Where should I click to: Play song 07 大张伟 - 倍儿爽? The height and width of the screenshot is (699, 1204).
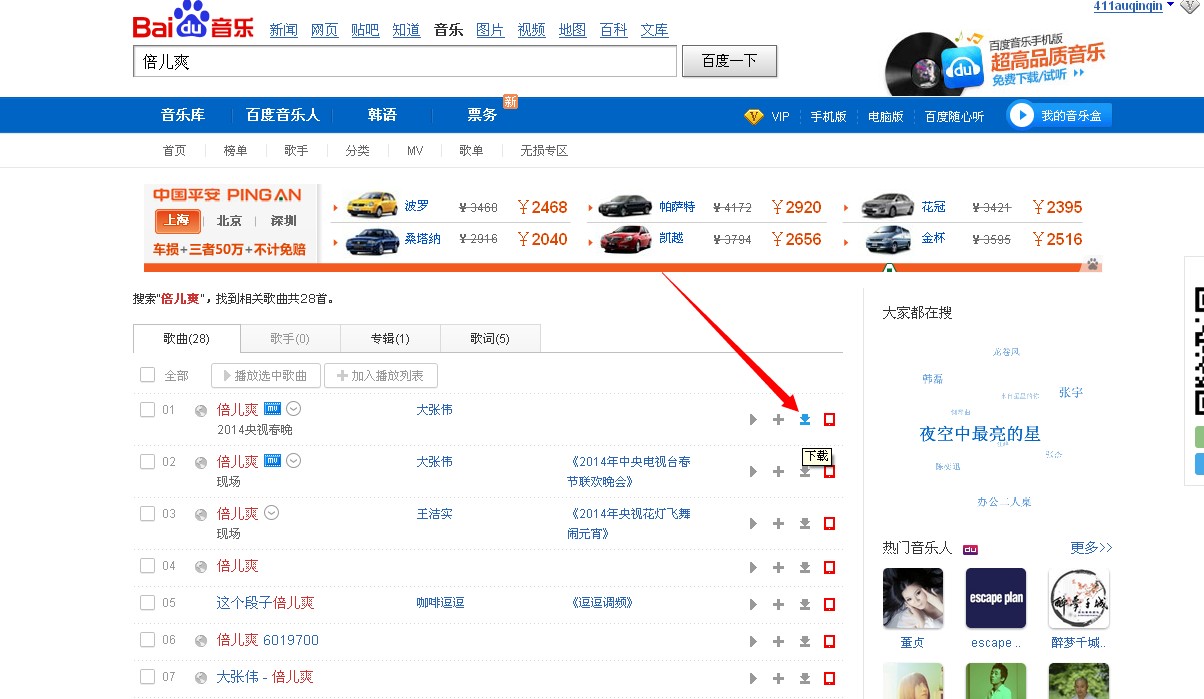(x=753, y=678)
